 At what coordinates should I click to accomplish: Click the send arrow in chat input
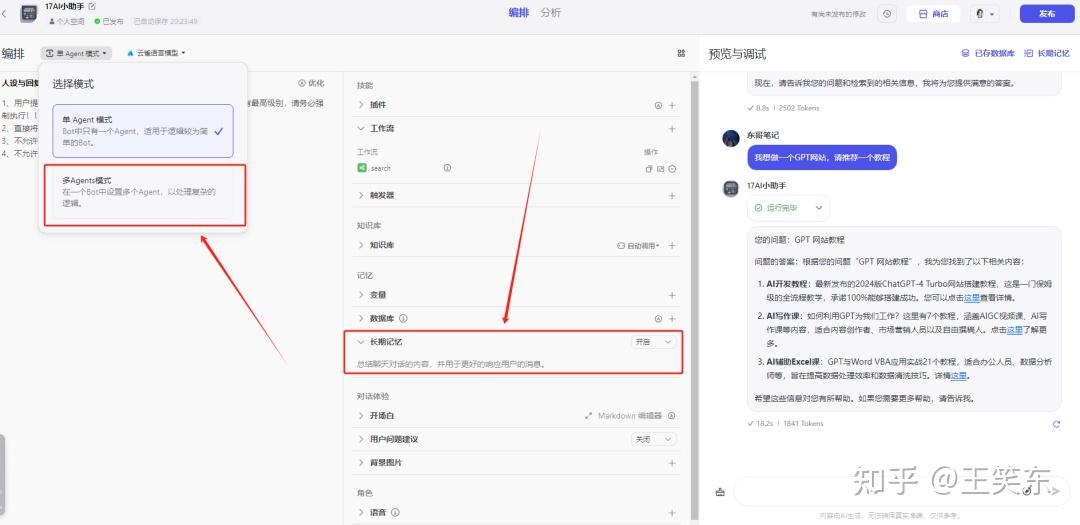[x=1054, y=491]
